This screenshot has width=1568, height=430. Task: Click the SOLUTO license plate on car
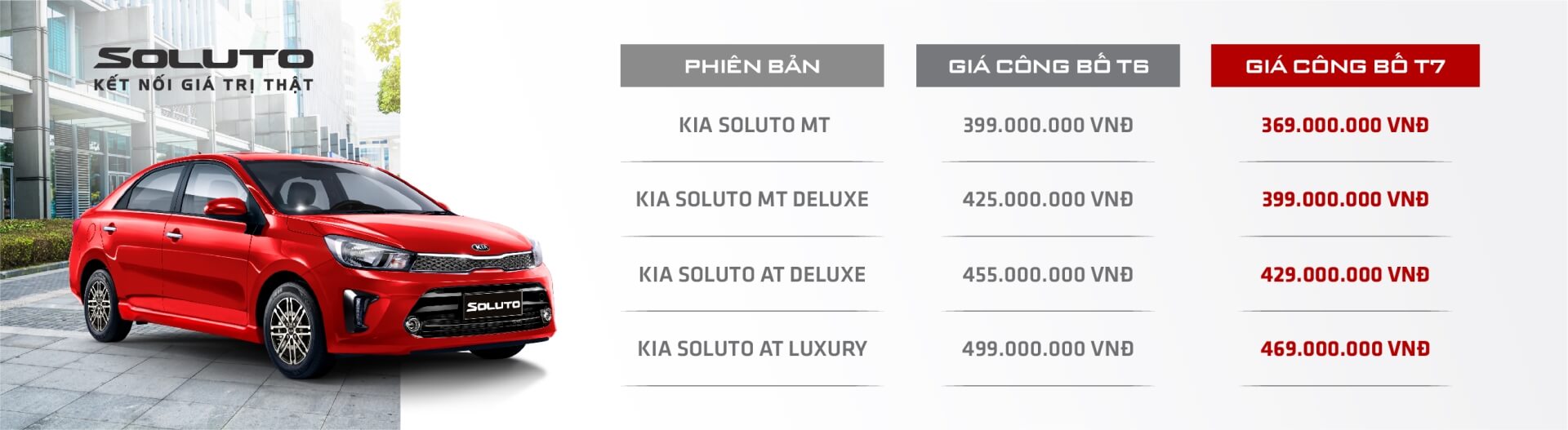pyautogui.click(x=492, y=306)
